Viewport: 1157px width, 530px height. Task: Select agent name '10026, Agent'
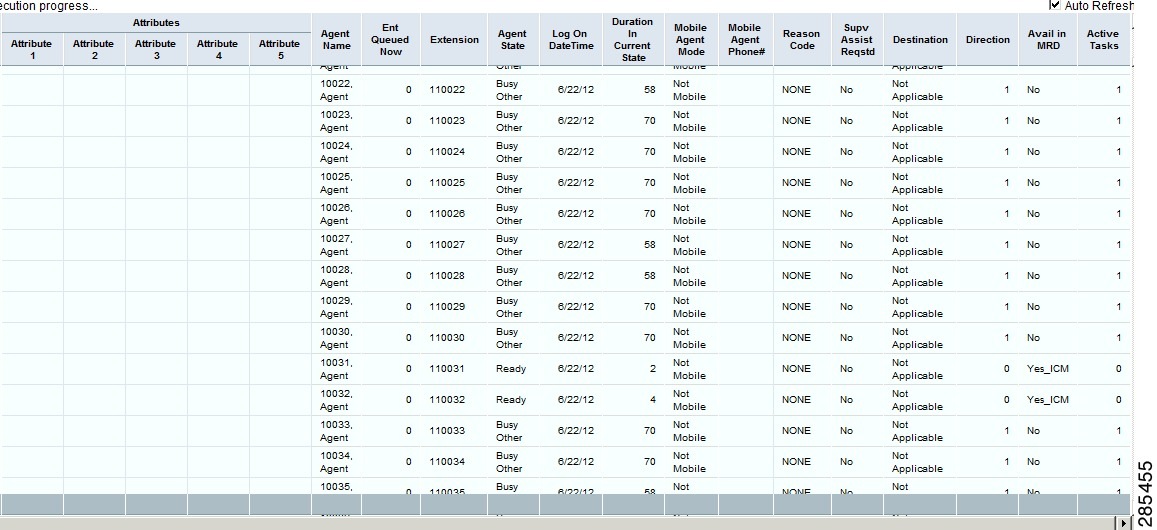[x=336, y=214]
